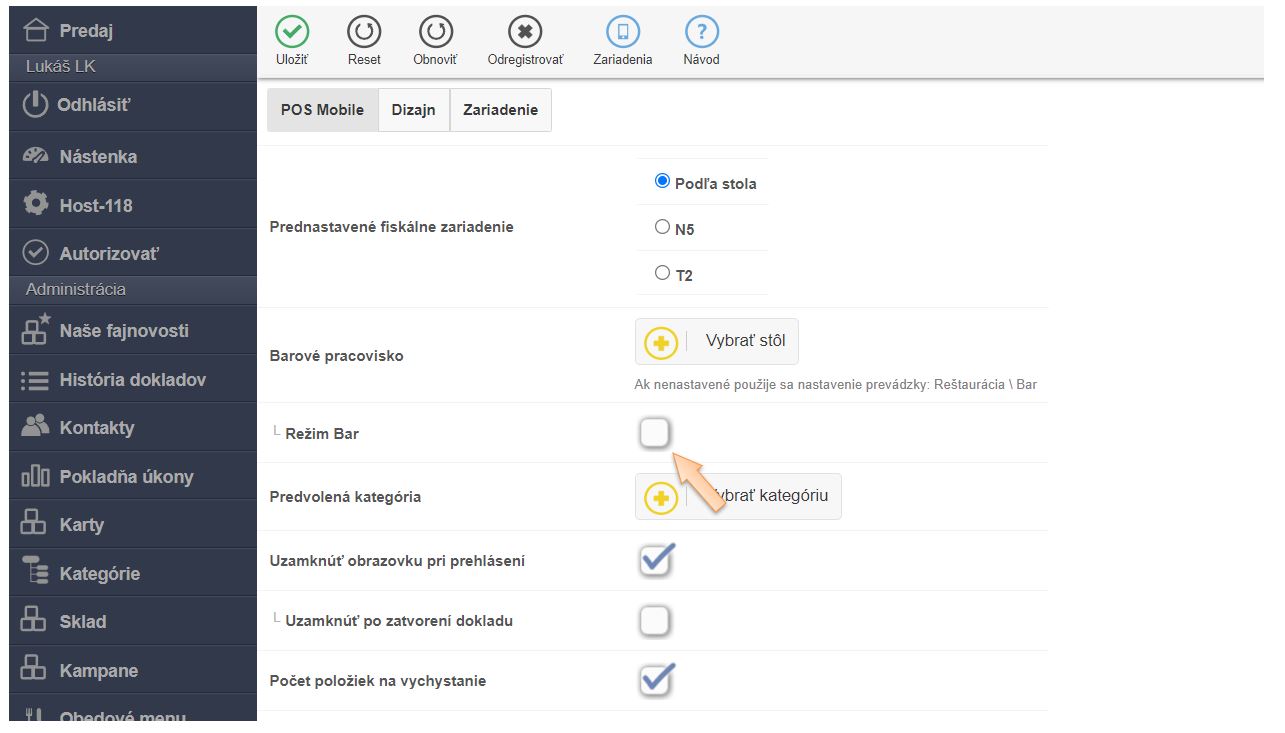Click the Vybrať stôl button
The width and height of the screenshot is (1285, 733).
pyautogui.click(x=717, y=341)
